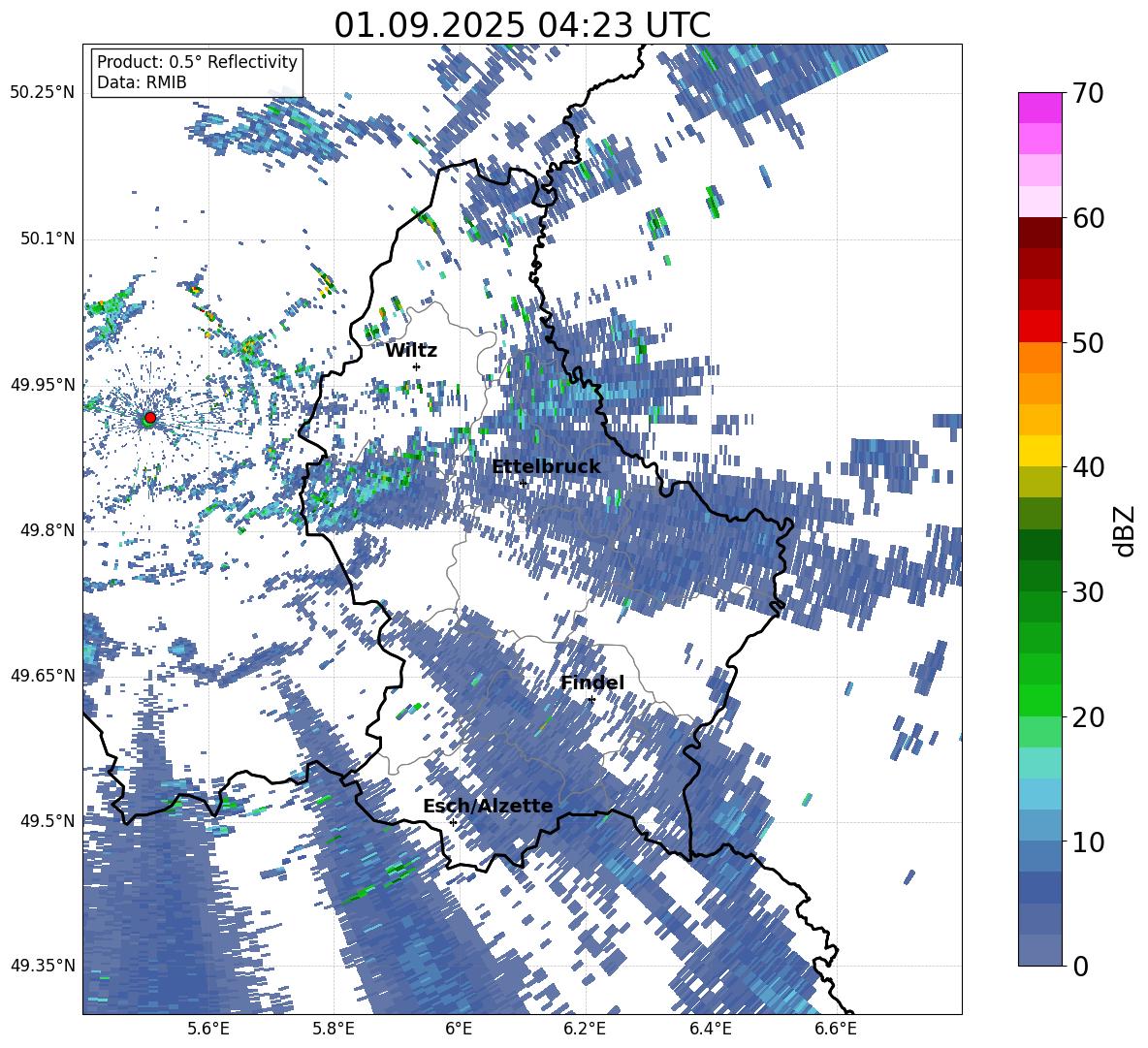Click the cross marker below Wiltz label
Viewport: 1148px width, 1048px height.
point(417,366)
